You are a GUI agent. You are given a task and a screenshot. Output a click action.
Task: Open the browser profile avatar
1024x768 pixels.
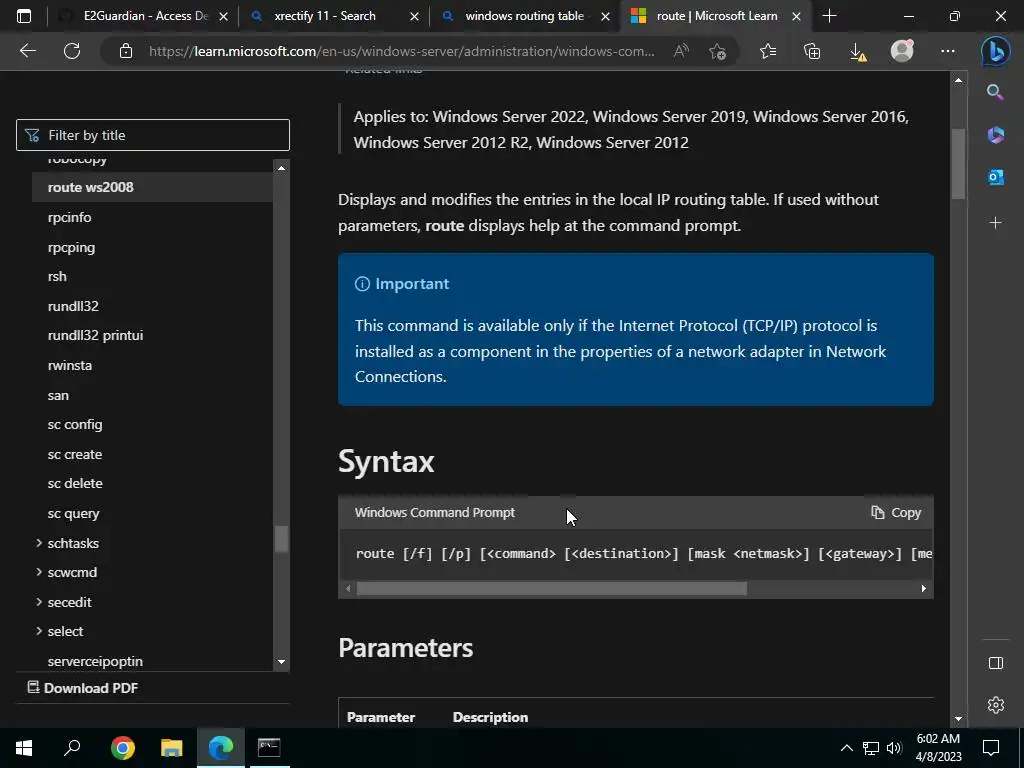tap(902, 50)
